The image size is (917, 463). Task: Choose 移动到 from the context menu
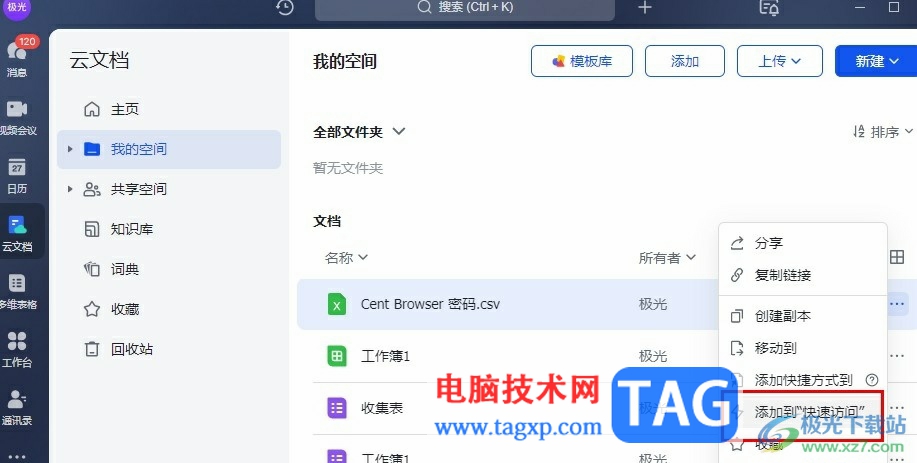[802, 348]
